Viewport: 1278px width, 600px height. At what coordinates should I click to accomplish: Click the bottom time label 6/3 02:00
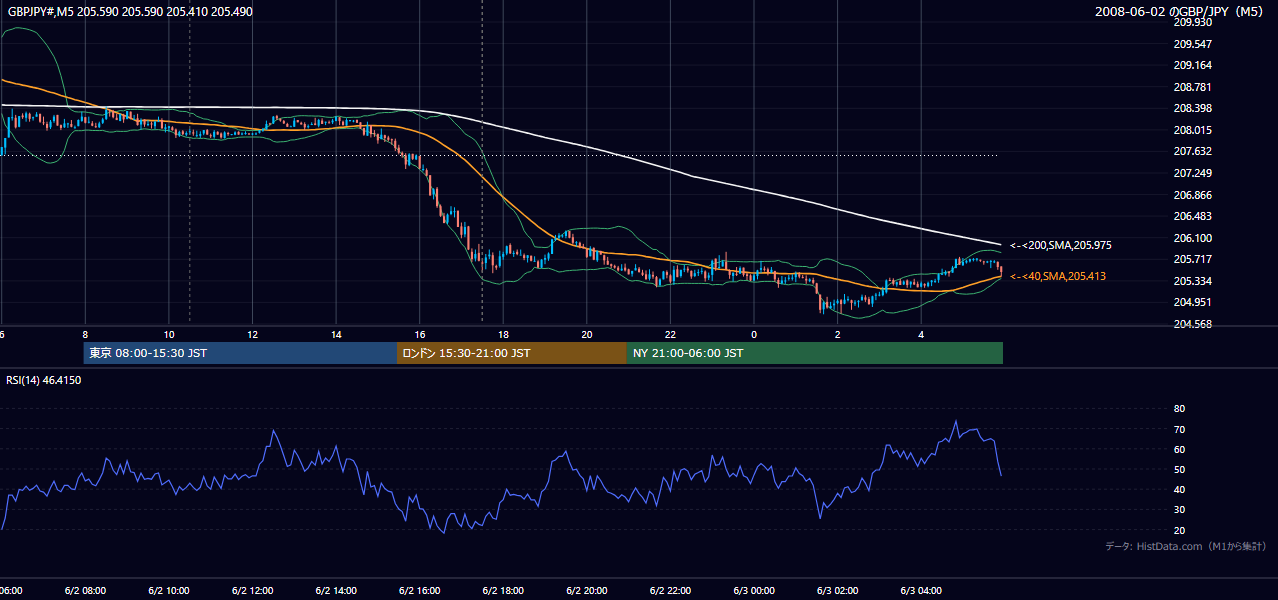point(837,591)
